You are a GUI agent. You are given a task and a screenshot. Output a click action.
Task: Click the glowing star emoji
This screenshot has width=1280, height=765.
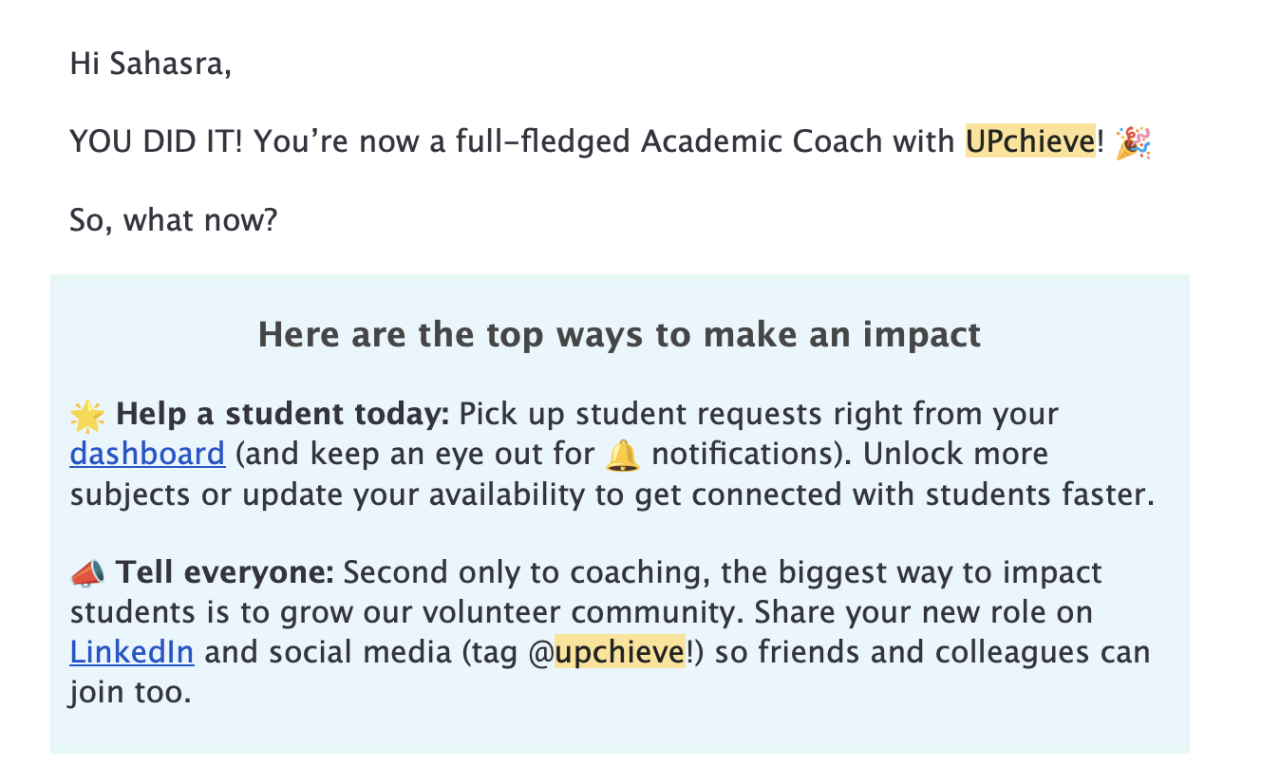(87, 414)
